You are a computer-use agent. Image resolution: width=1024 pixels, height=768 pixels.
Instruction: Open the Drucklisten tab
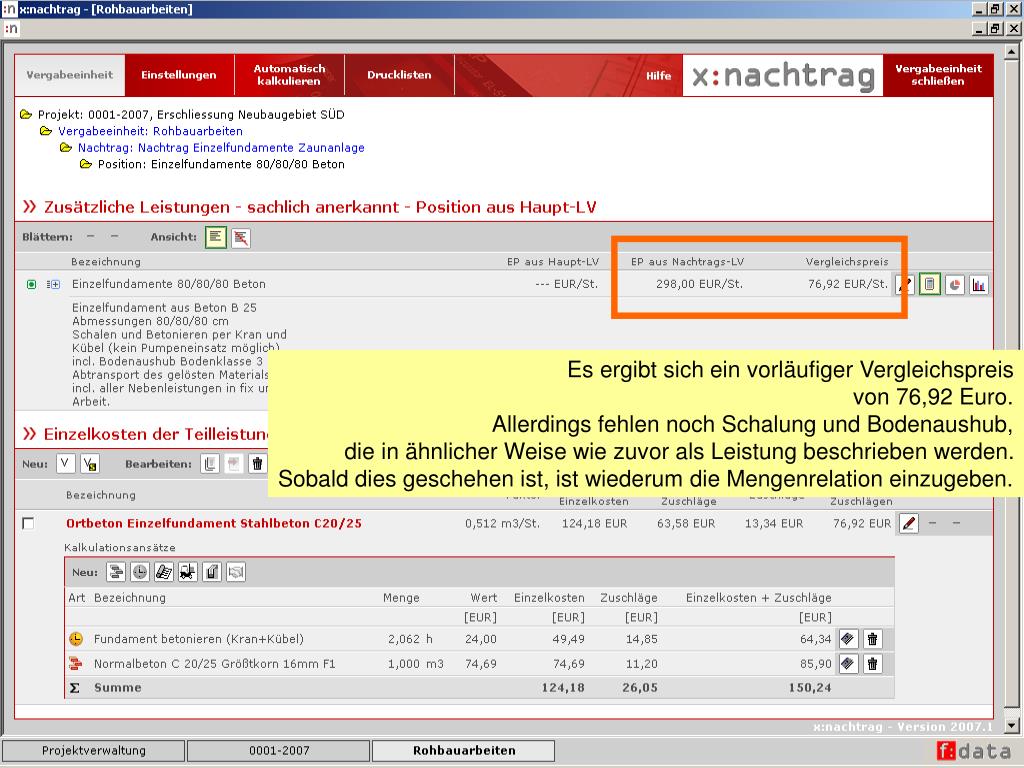click(399, 75)
